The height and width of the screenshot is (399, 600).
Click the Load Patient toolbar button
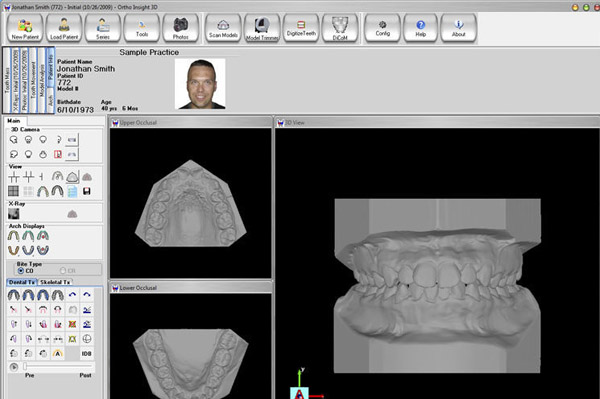point(64,28)
